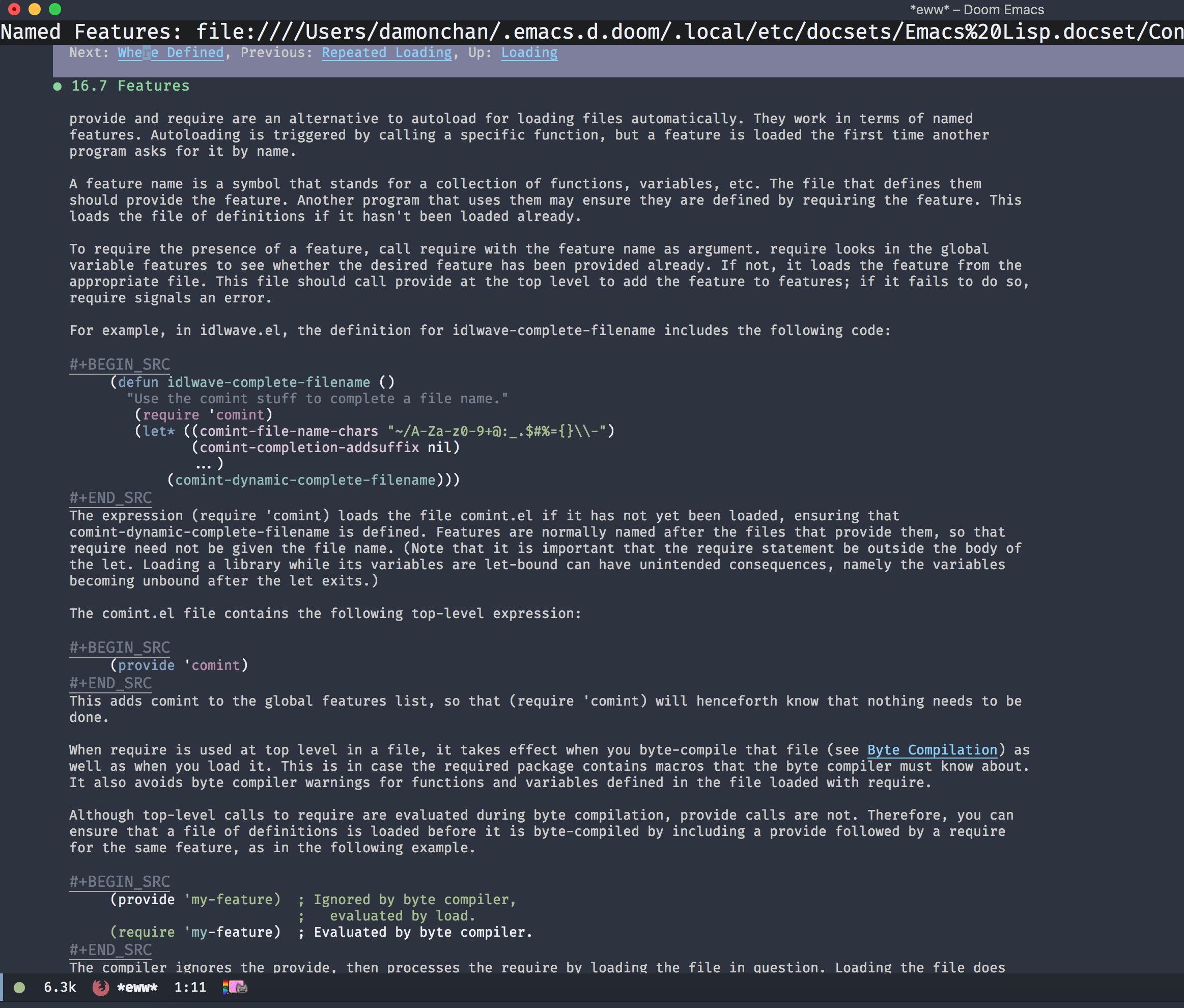1184x1008 pixels.
Task: Click the green buffer-state circle in modeline
Action: tap(19, 987)
